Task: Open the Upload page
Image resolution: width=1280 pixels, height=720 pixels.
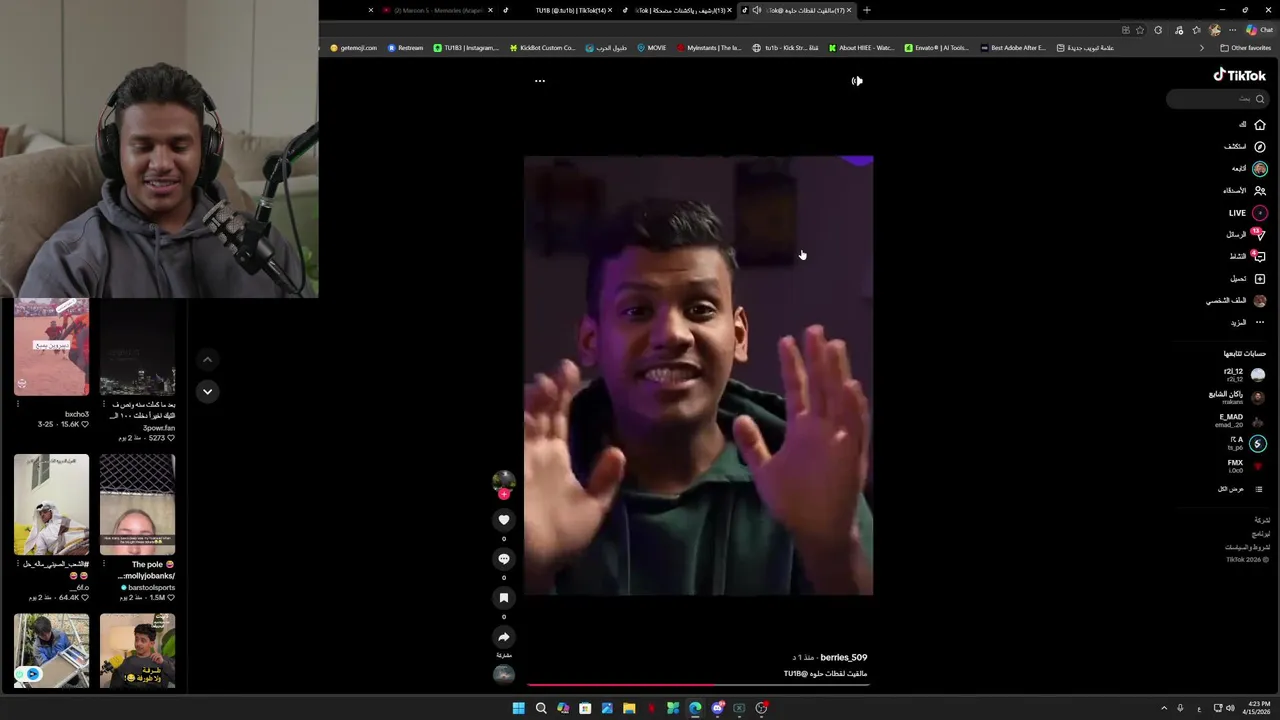Action: point(1247,279)
